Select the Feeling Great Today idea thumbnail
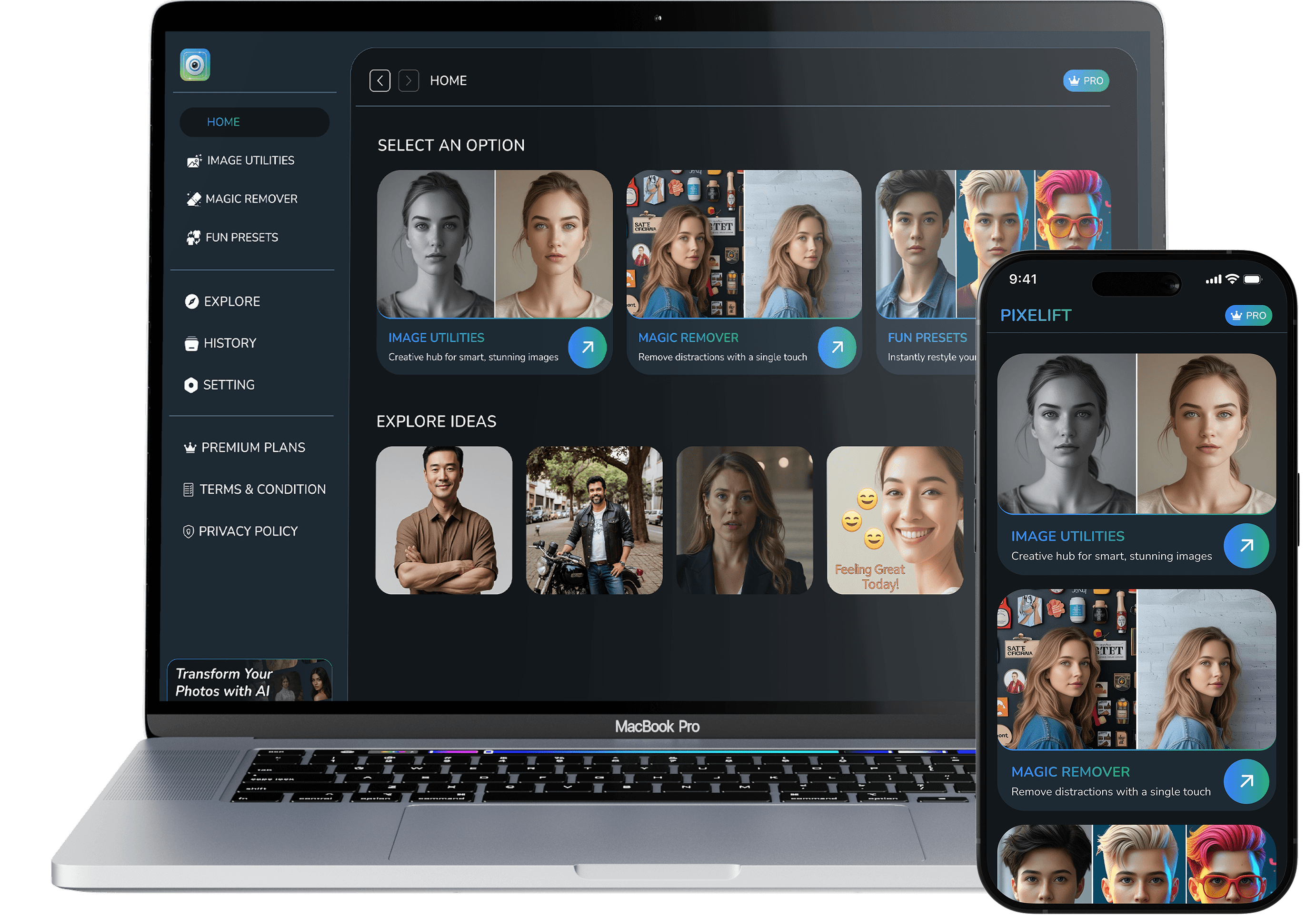Viewport: 1316px width, 918px height. tap(894, 520)
